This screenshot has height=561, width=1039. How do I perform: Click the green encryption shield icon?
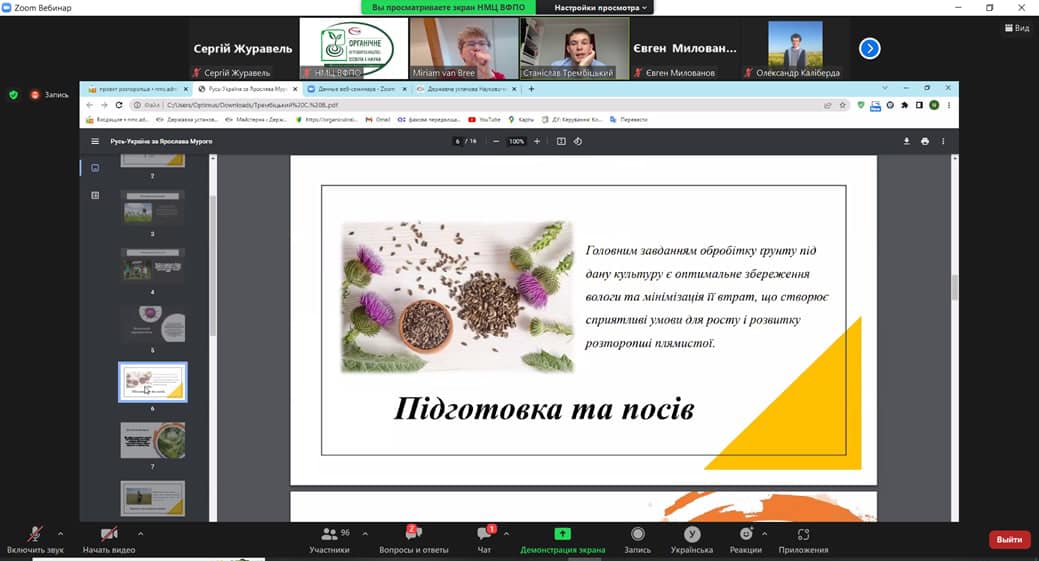13,95
